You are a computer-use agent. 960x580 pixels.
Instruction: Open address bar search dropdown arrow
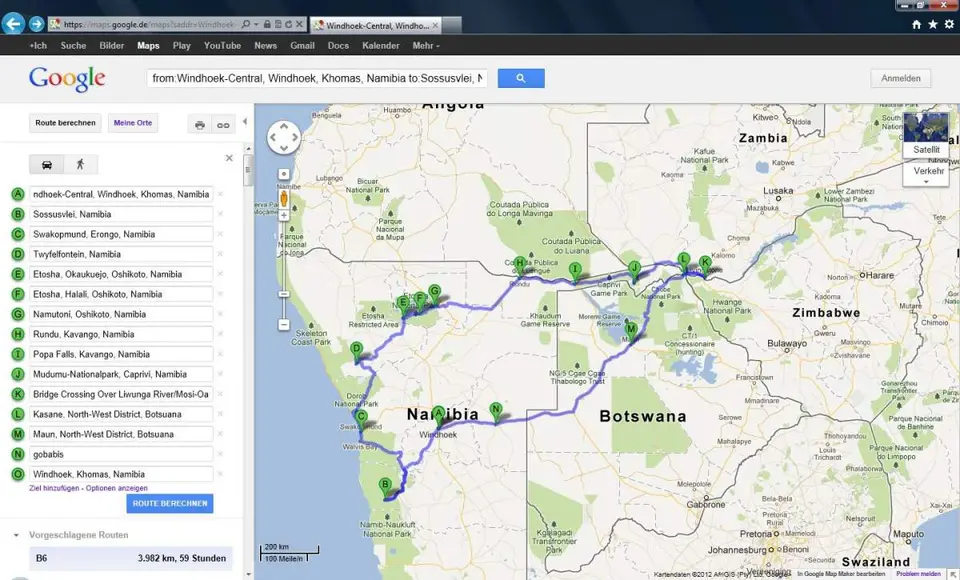[256, 24]
